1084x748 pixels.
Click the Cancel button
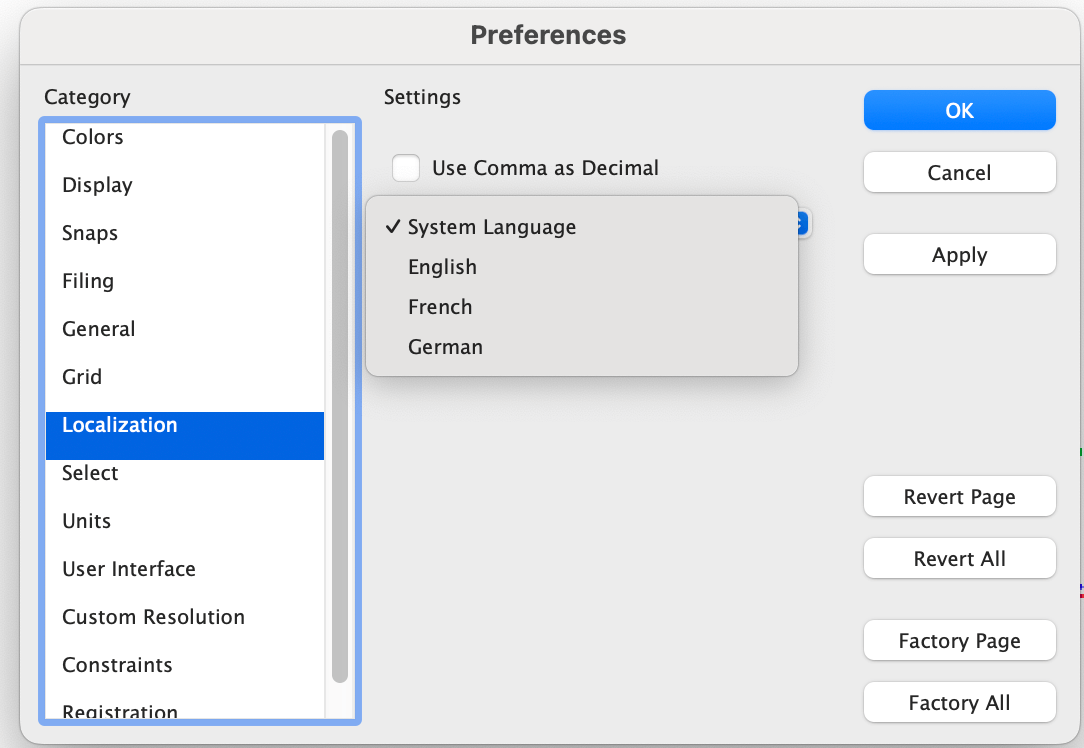pyautogui.click(x=959, y=173)
